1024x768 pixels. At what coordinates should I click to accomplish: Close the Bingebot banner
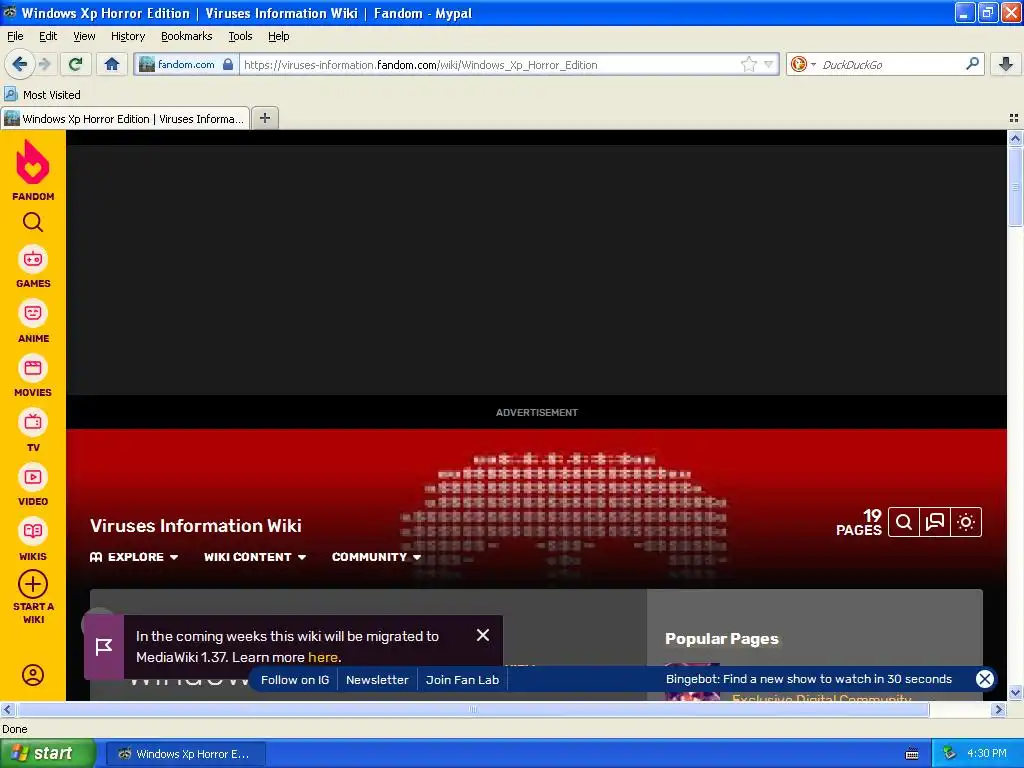985,679
